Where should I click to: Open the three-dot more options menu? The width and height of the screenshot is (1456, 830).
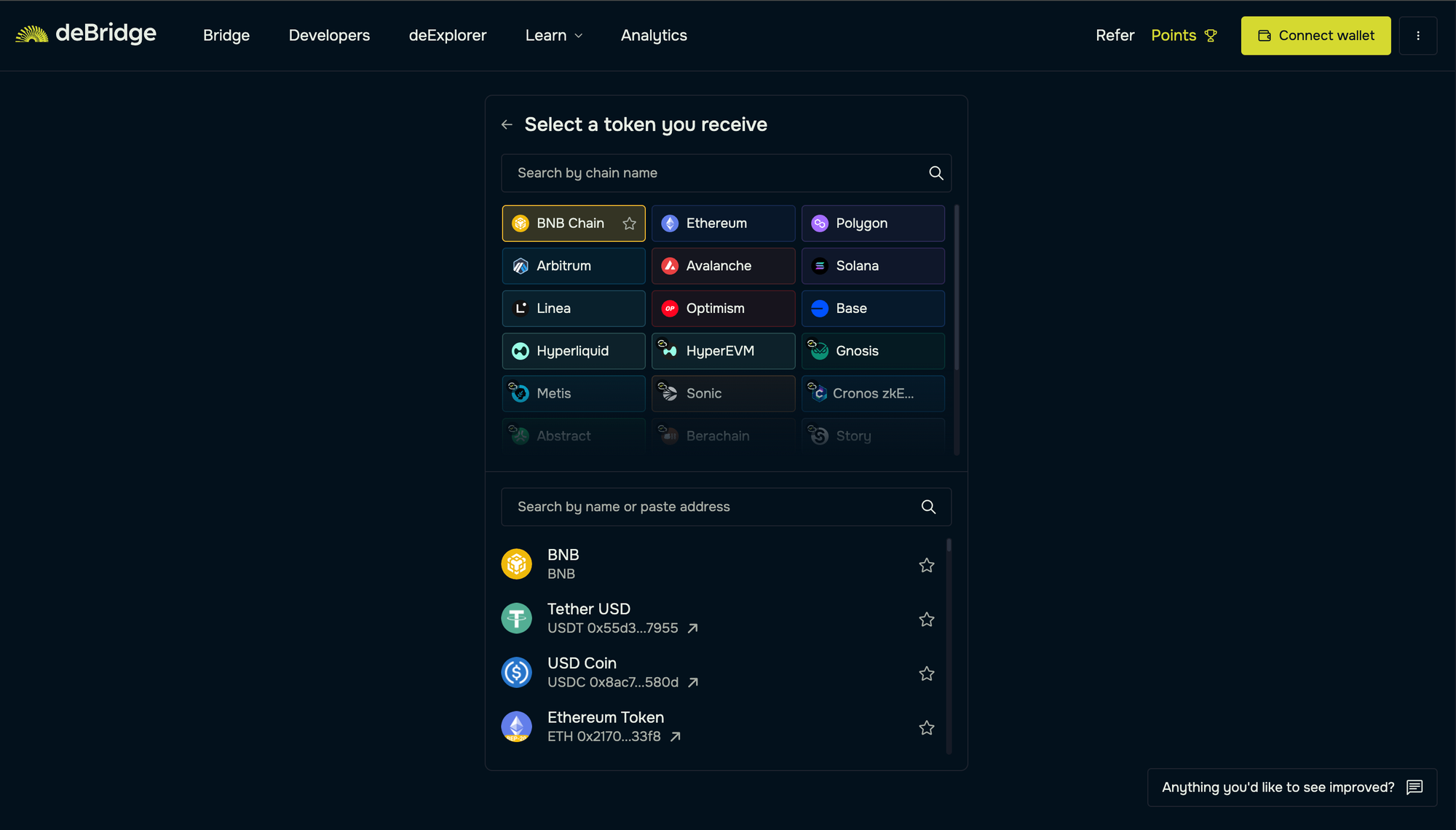1417,36
